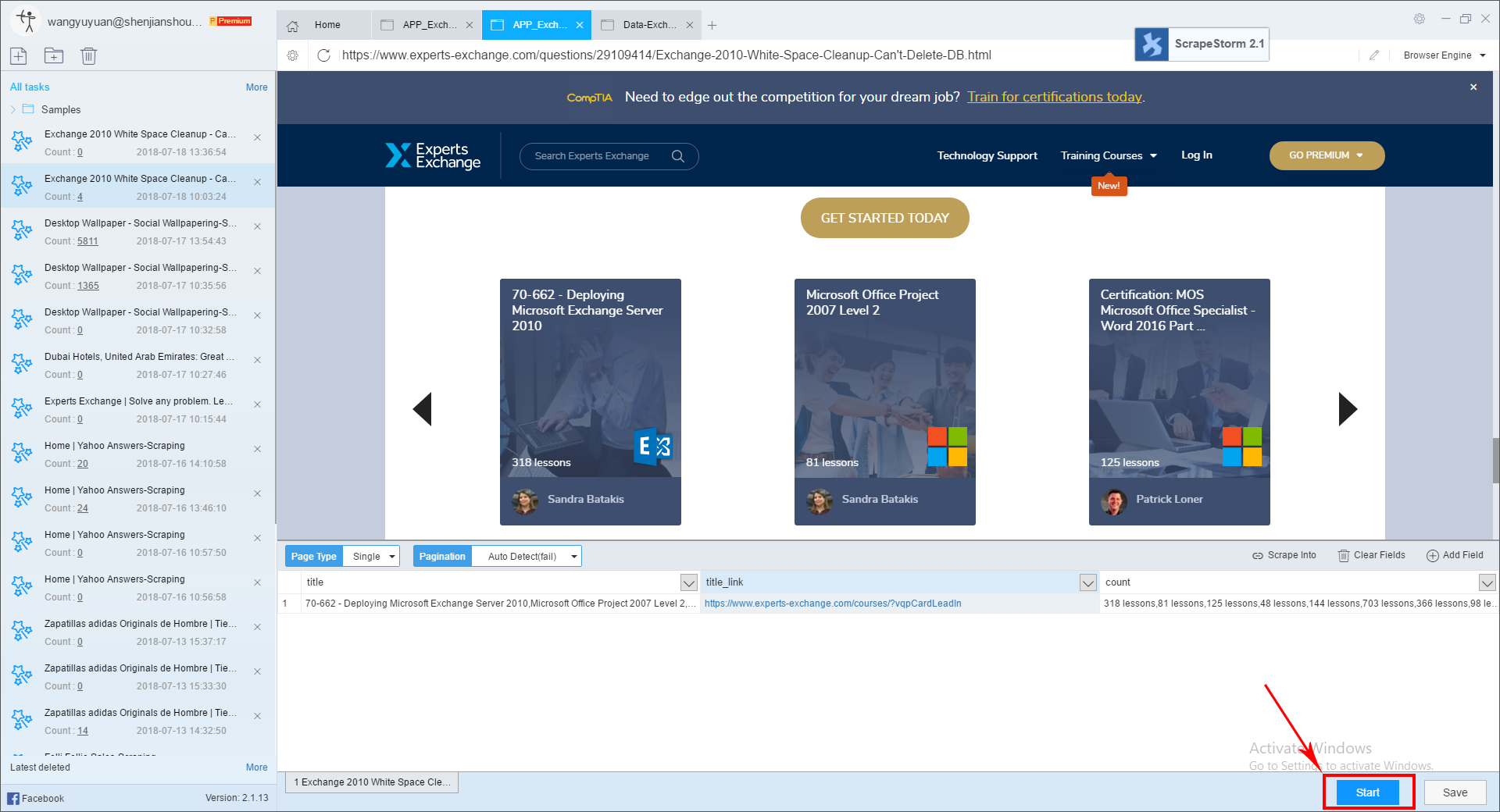The height and width of the screenshot is (812, 1500).
Task: Click the task icon of Dubai Hotels
Action: [22, 364]
